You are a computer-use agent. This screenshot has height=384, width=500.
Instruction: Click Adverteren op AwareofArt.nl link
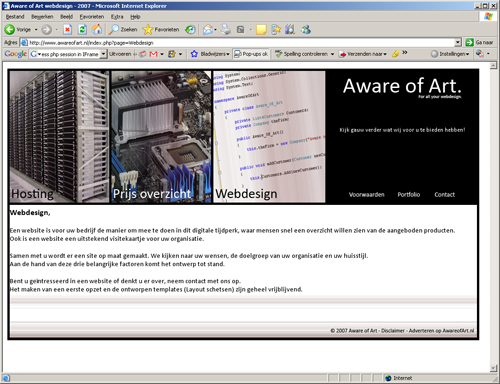click(x=441, y=331)
